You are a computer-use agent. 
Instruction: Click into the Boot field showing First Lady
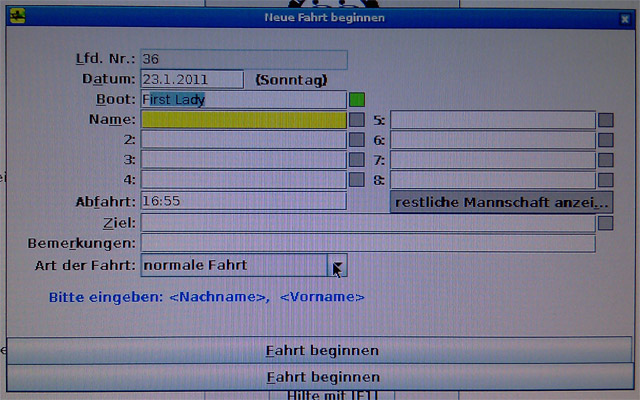(243, 100)
